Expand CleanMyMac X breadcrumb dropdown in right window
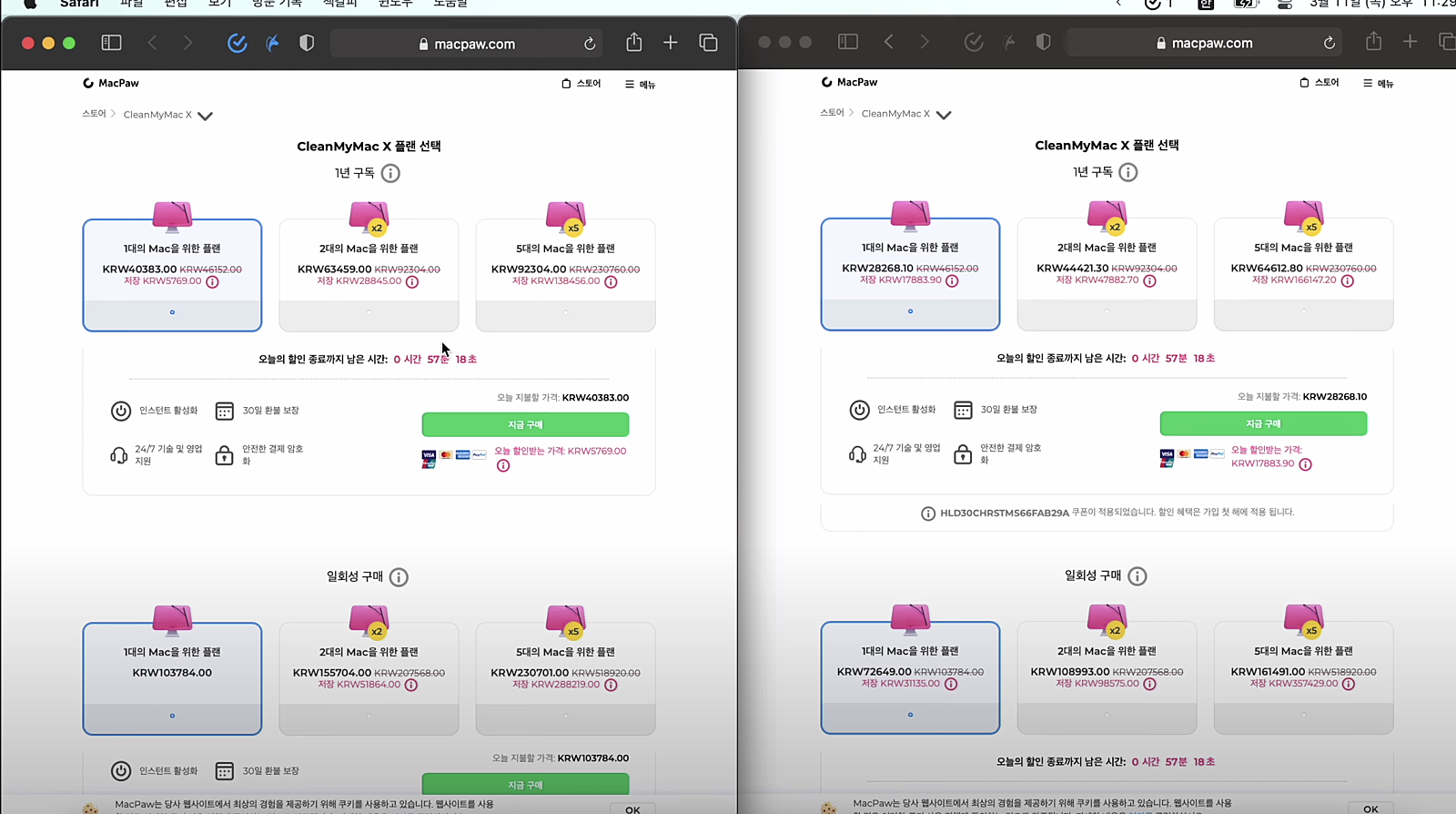 [944, 115]
